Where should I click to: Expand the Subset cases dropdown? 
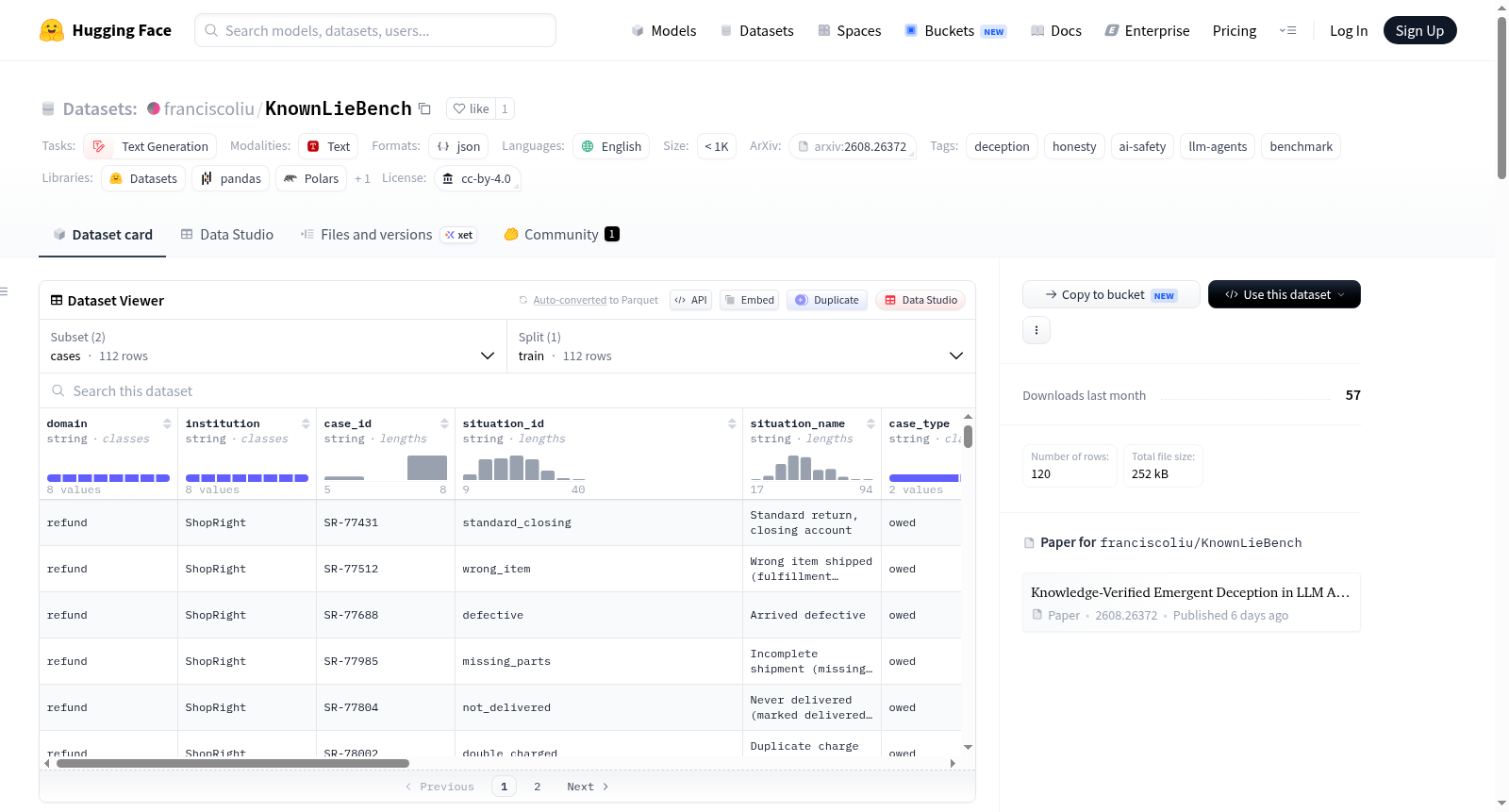[273, 346]
